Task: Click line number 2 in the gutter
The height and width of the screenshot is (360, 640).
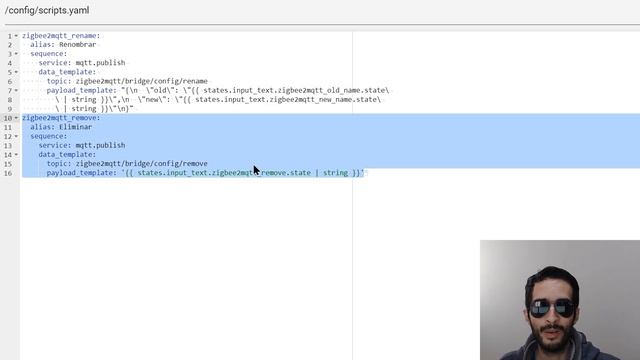Action: click(x=10, y=45)
